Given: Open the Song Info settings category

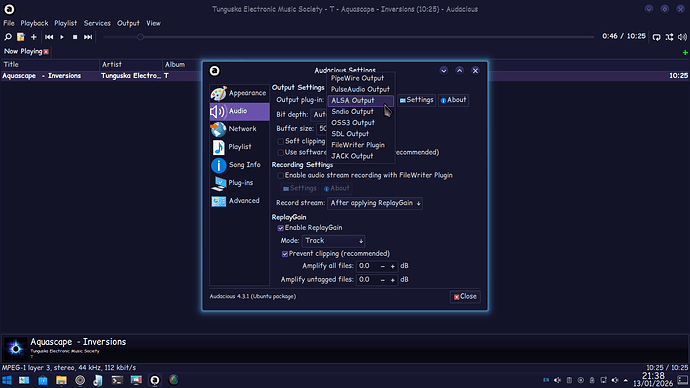Looking at the screenshot, I should (239, 165).
